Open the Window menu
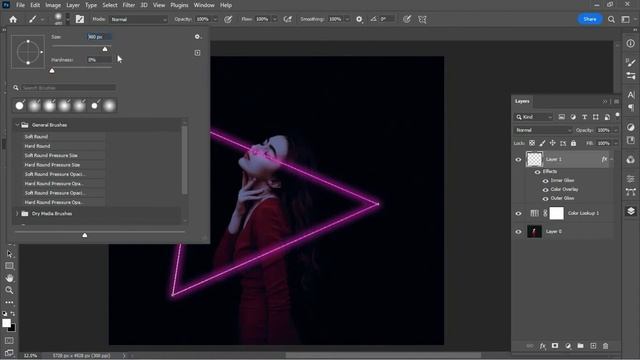 204,5
